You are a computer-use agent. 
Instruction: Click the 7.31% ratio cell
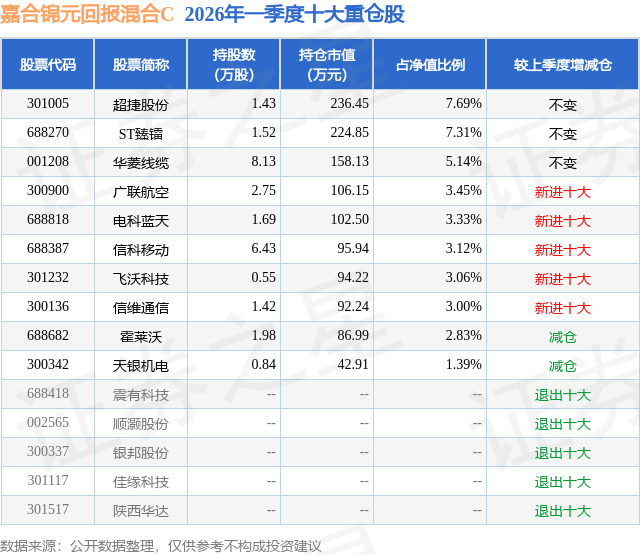pos(463,133)
